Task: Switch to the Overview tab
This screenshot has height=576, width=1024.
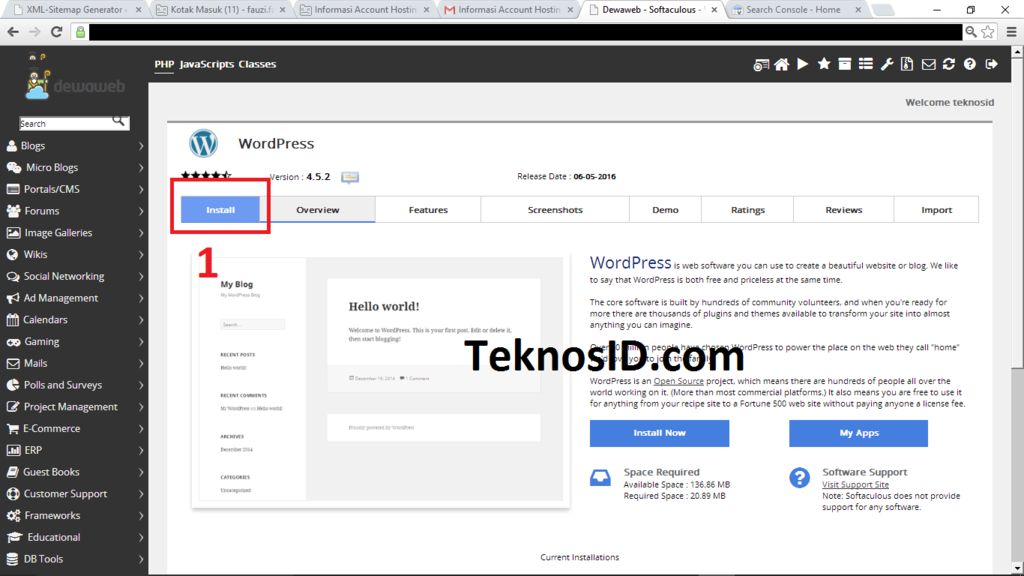Action: pos(317,210)
